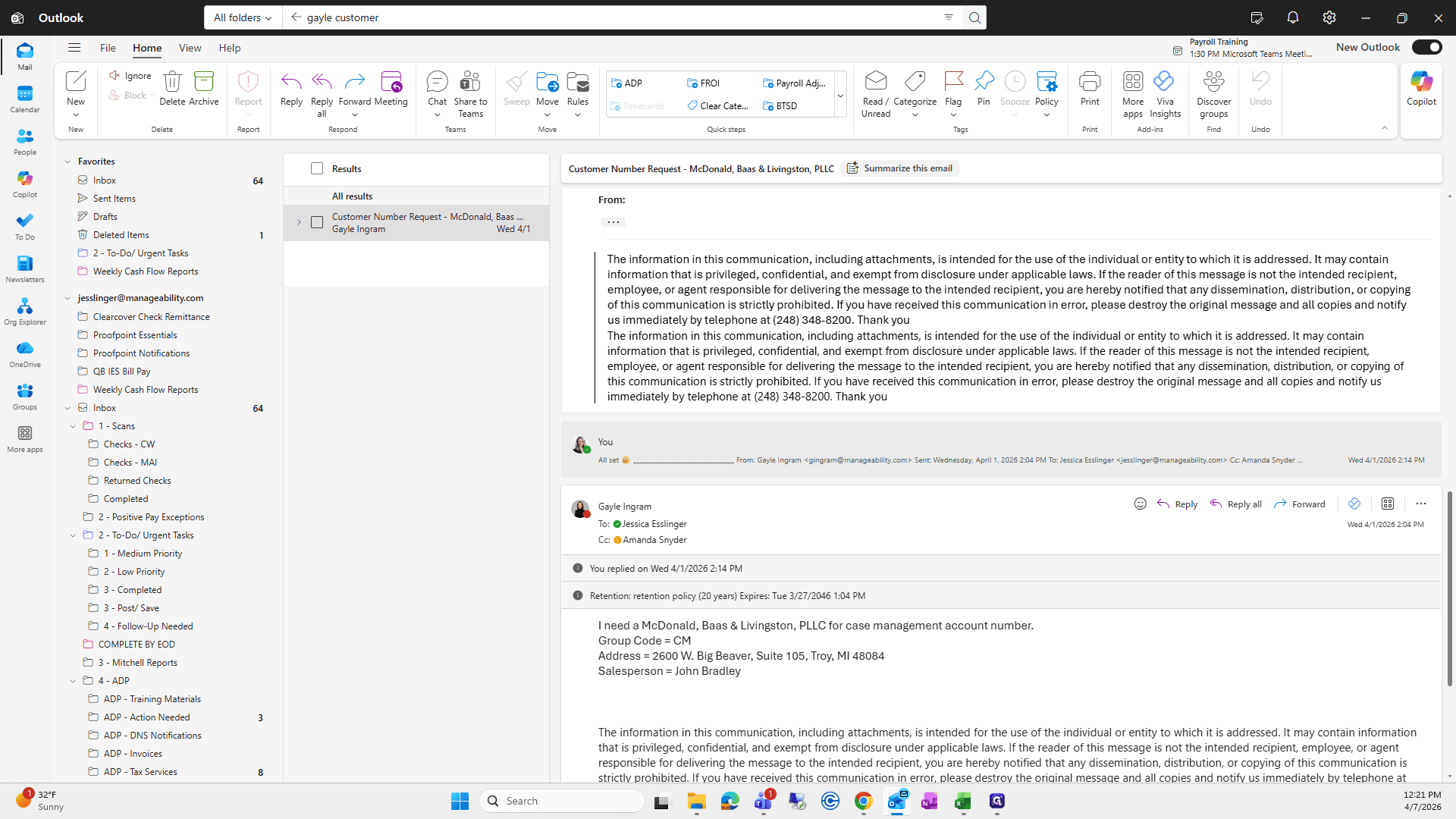Image resolution: width=1456 pixels, height=819 pixels.
Task: Select the Home ribbon tab
Action: (x=147, y=48)
